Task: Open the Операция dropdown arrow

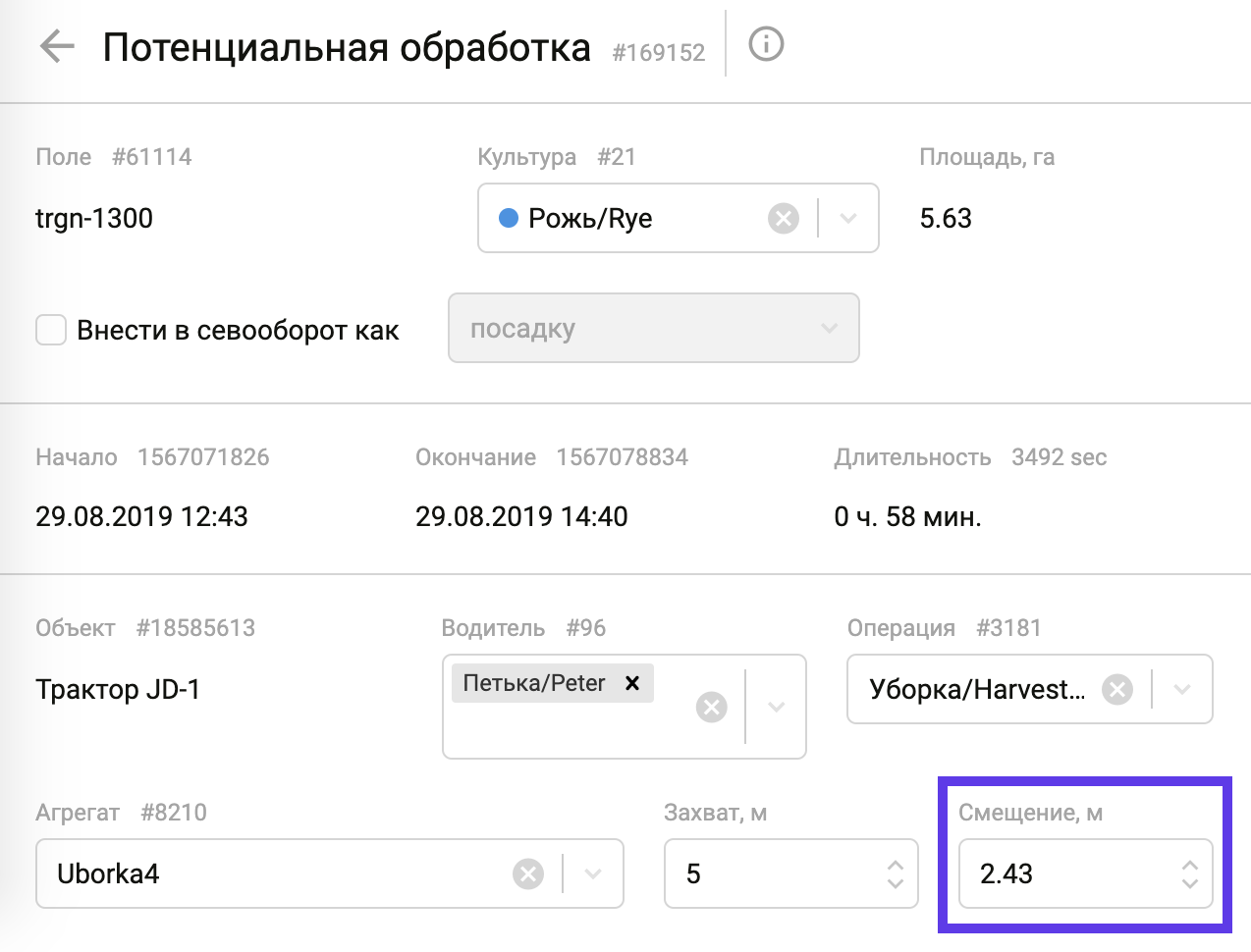Action: 1182,690
